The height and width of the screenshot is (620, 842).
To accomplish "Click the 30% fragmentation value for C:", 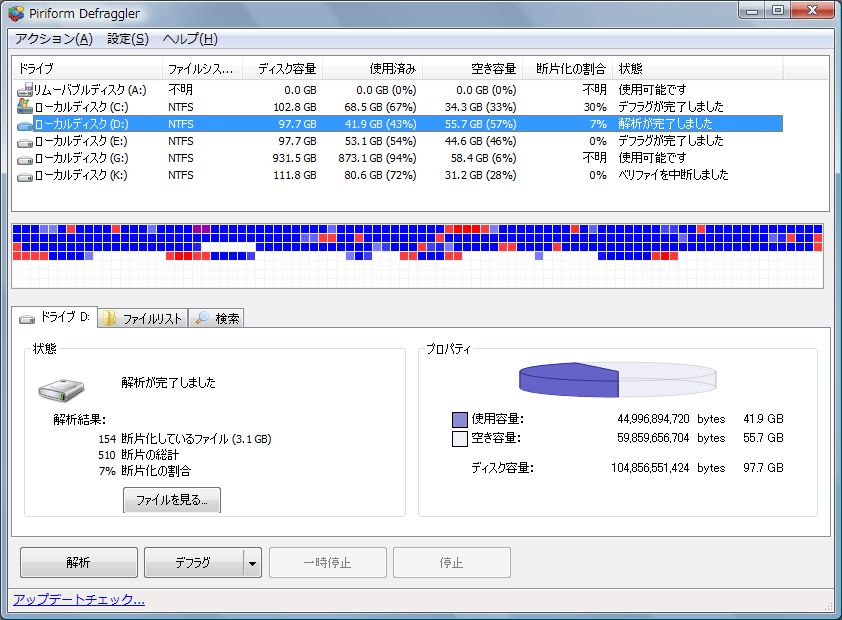I will 595,107.
